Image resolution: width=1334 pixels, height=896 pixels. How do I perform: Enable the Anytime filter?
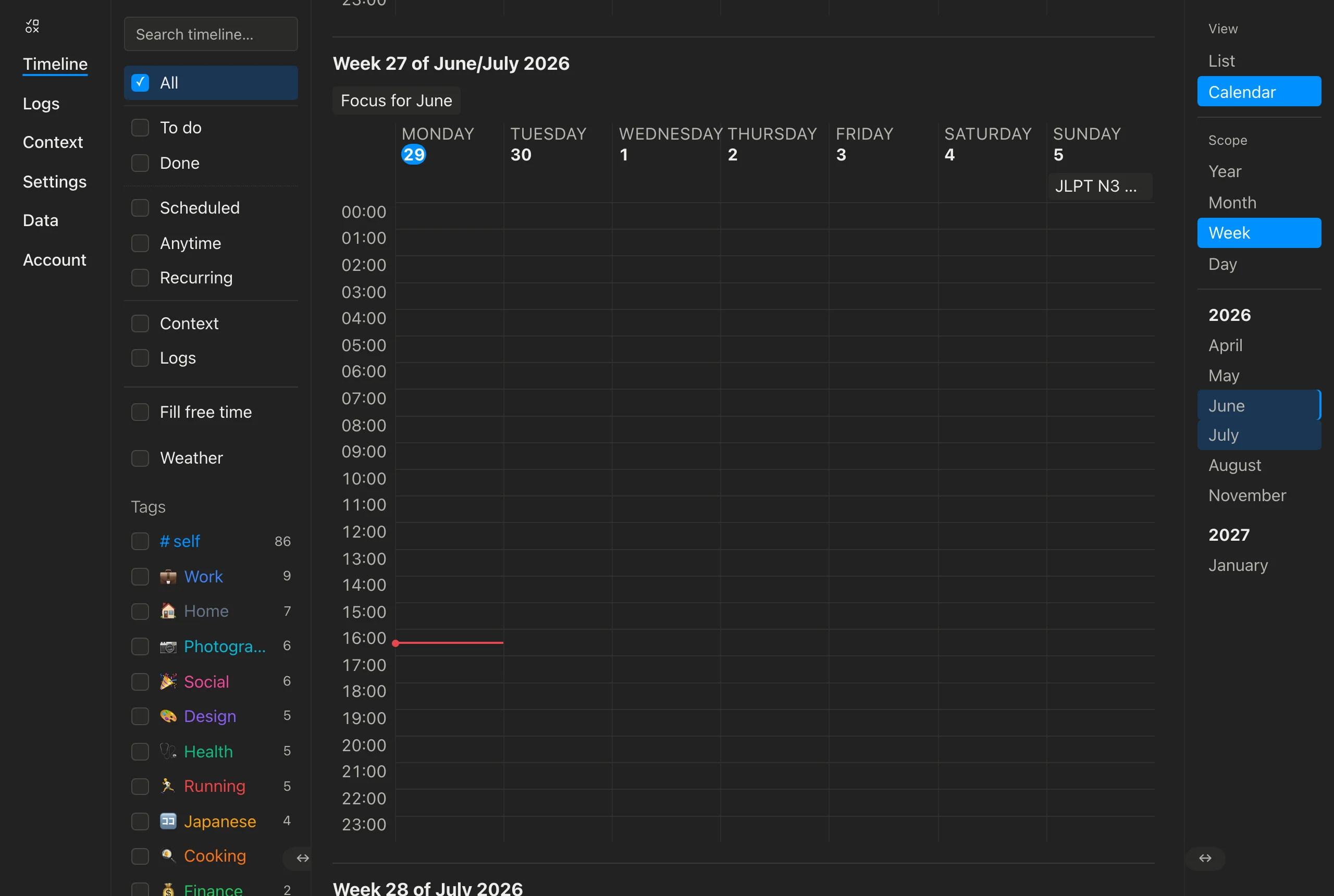(x=140, y=243)
